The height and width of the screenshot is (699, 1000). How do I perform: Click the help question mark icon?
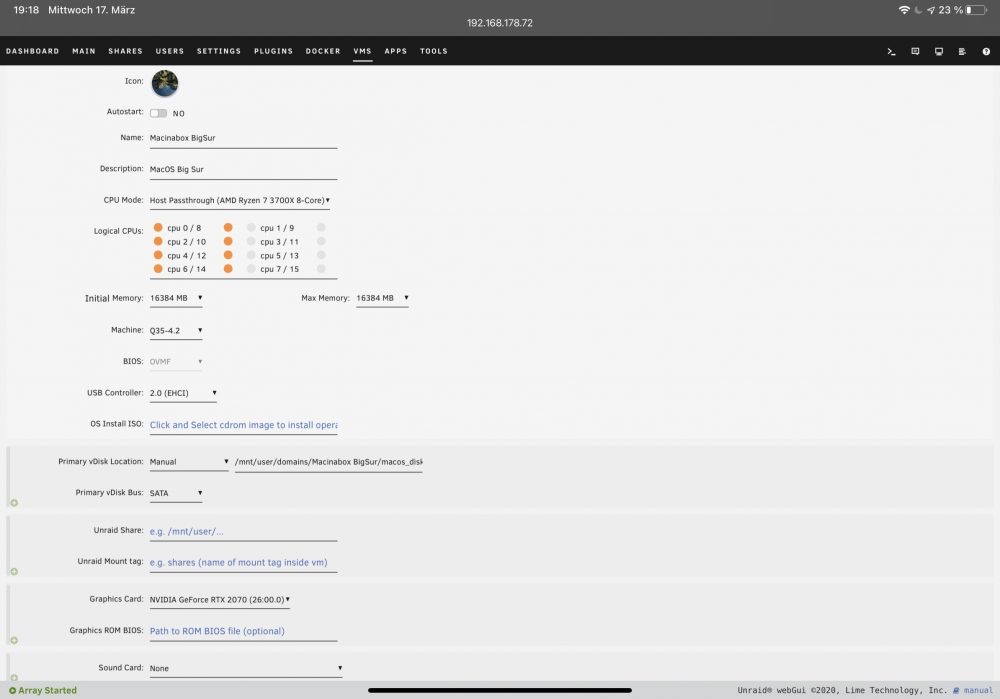pyautogui.click(x=986, y=52)
